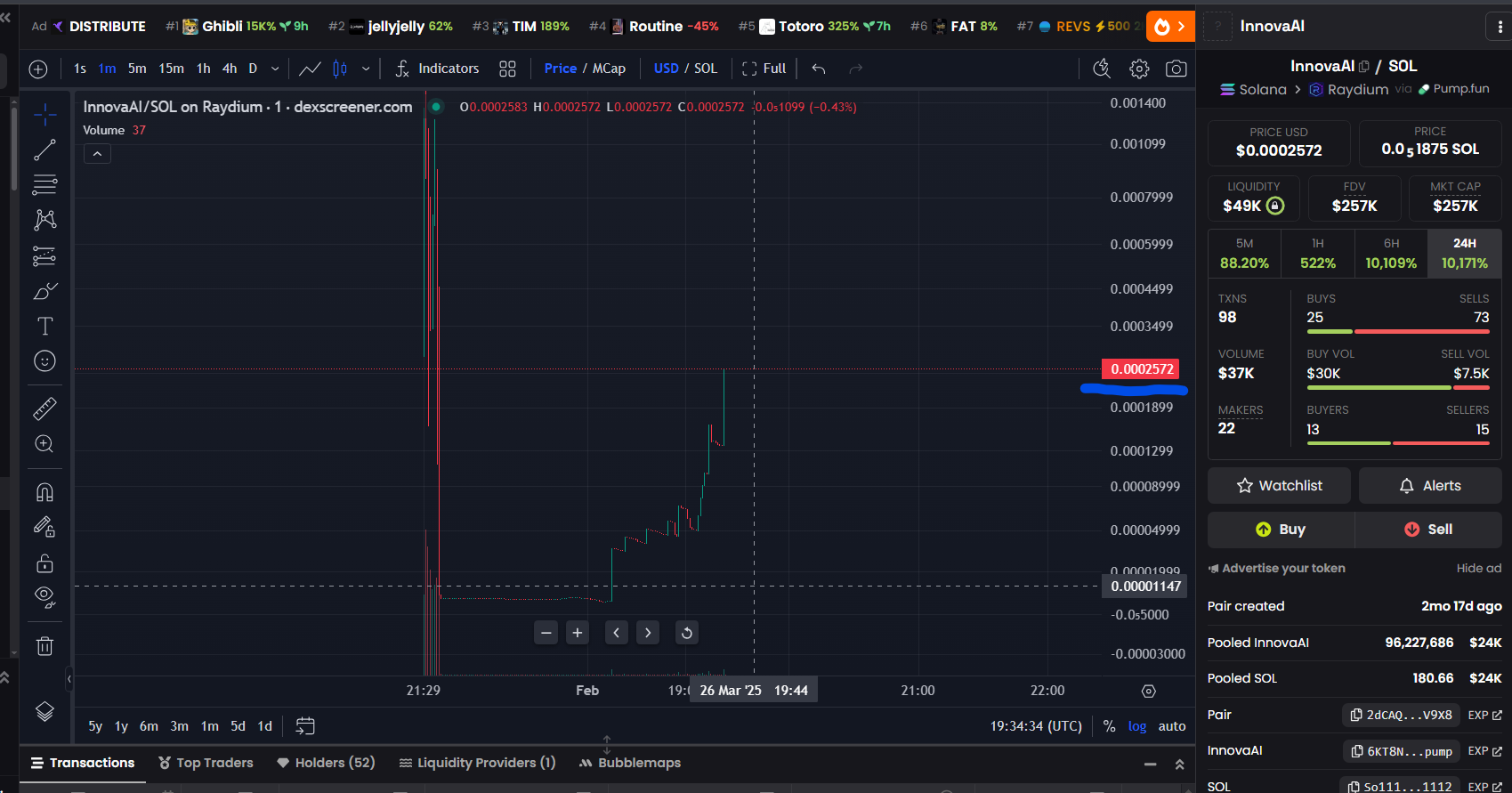Set chart range to 5y
1512x793 pixels.
95,726
